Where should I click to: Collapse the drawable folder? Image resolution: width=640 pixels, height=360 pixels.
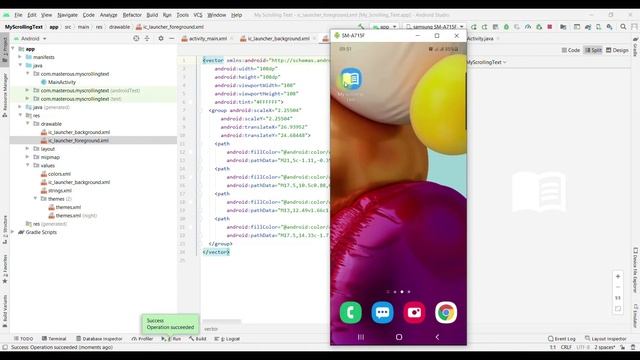point(28,123)
